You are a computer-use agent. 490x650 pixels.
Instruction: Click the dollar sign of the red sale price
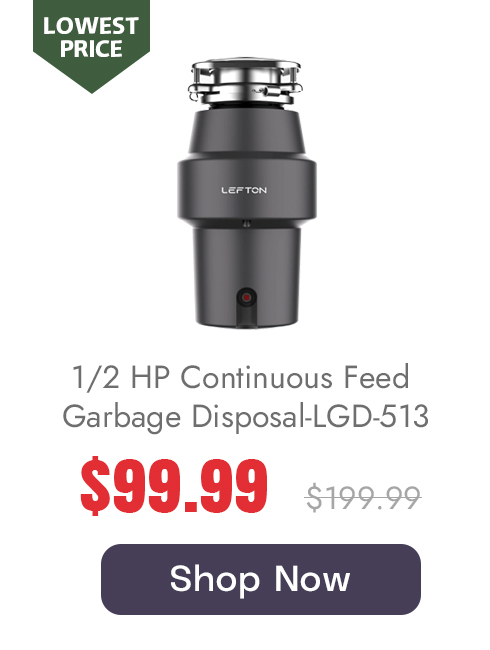coord(96,486)
